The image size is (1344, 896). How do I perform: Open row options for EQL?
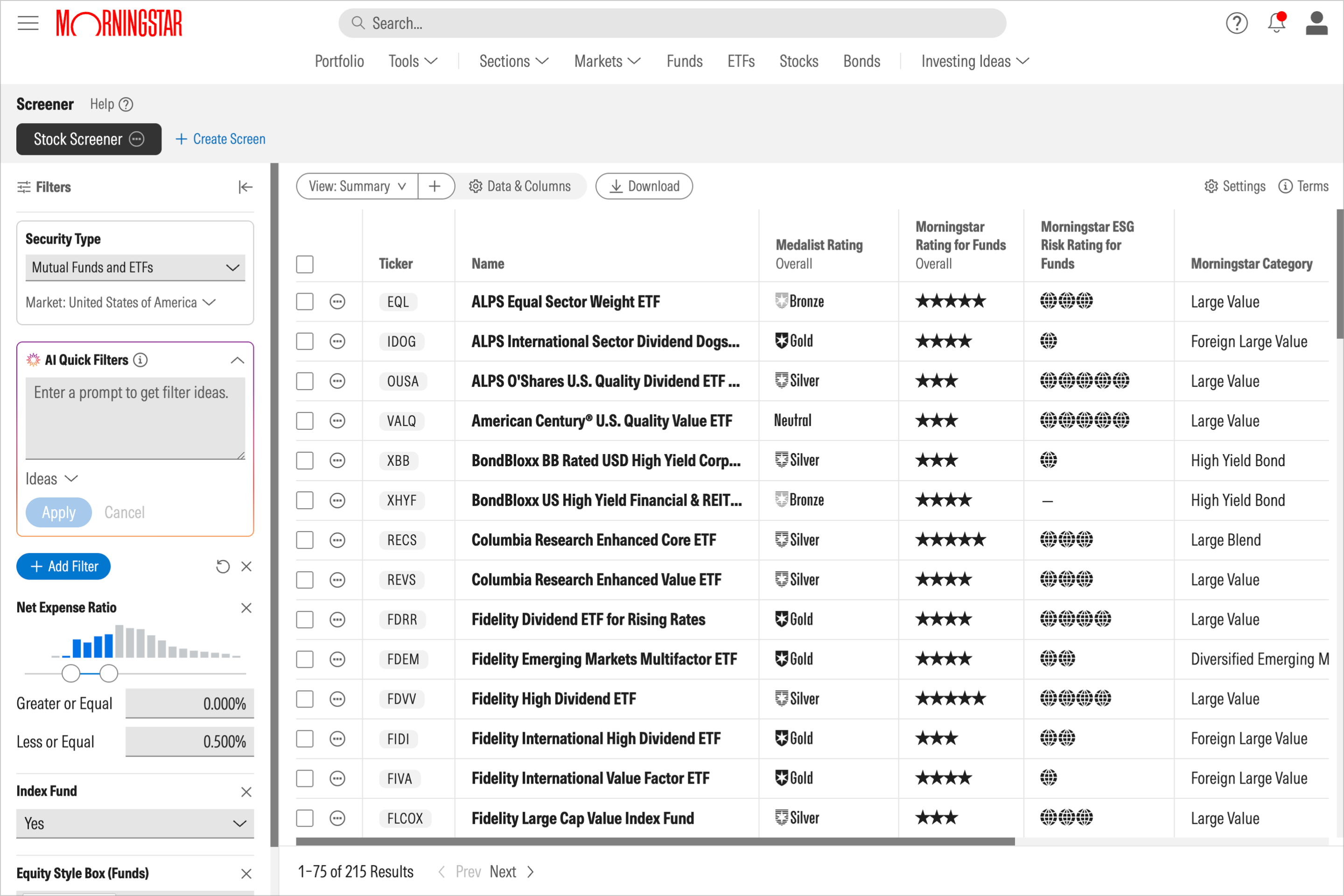coord(338,302)
